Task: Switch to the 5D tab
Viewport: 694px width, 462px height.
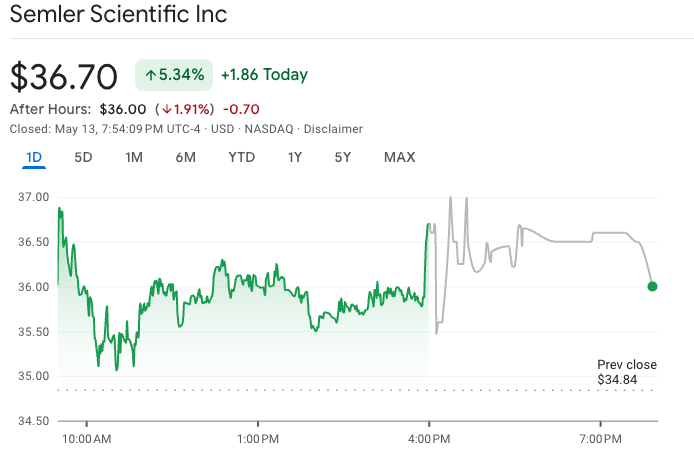Action: tap(83, 157)
